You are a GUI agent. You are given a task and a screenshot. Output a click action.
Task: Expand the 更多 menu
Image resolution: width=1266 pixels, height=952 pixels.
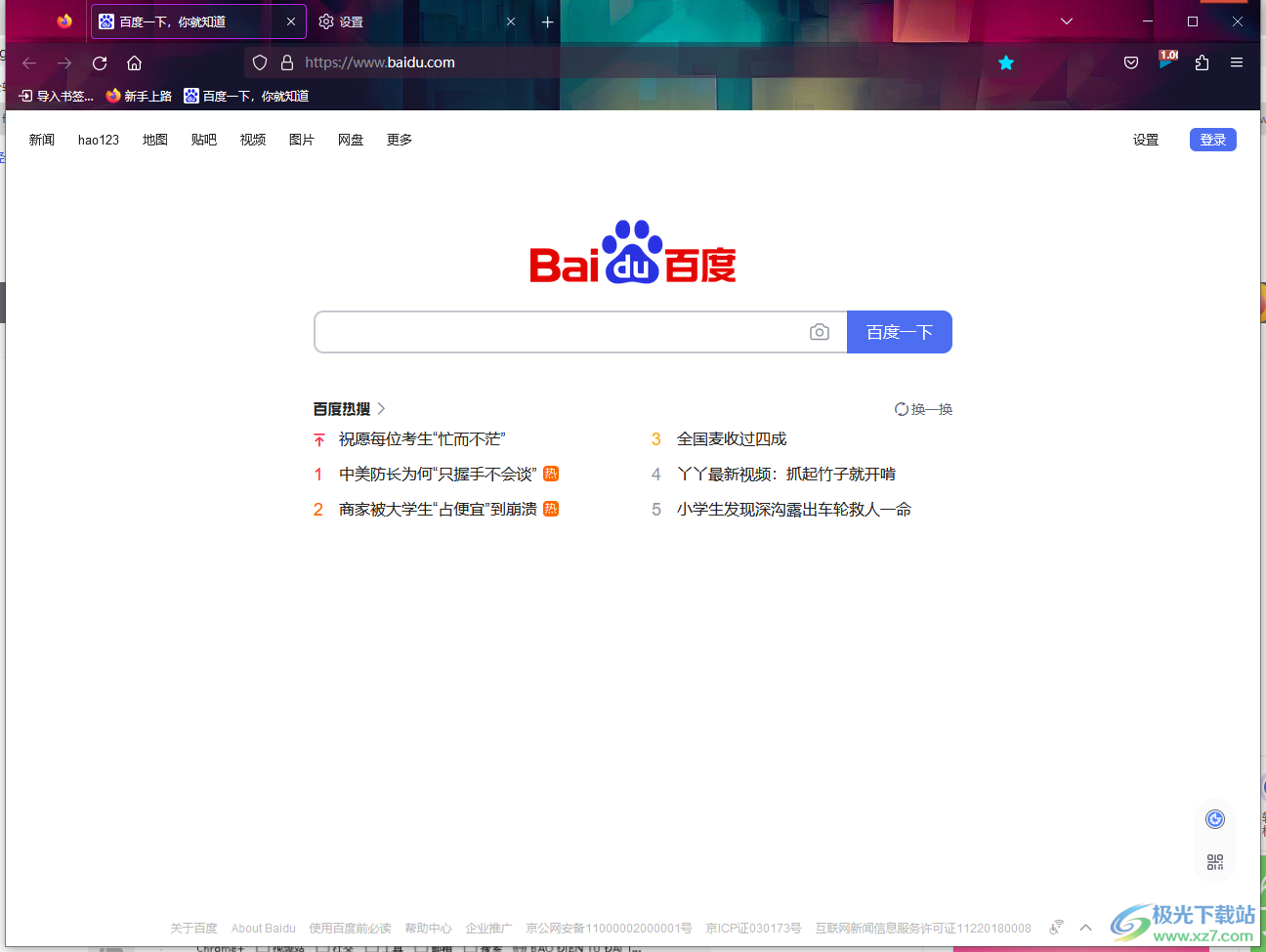click(400, 140)
